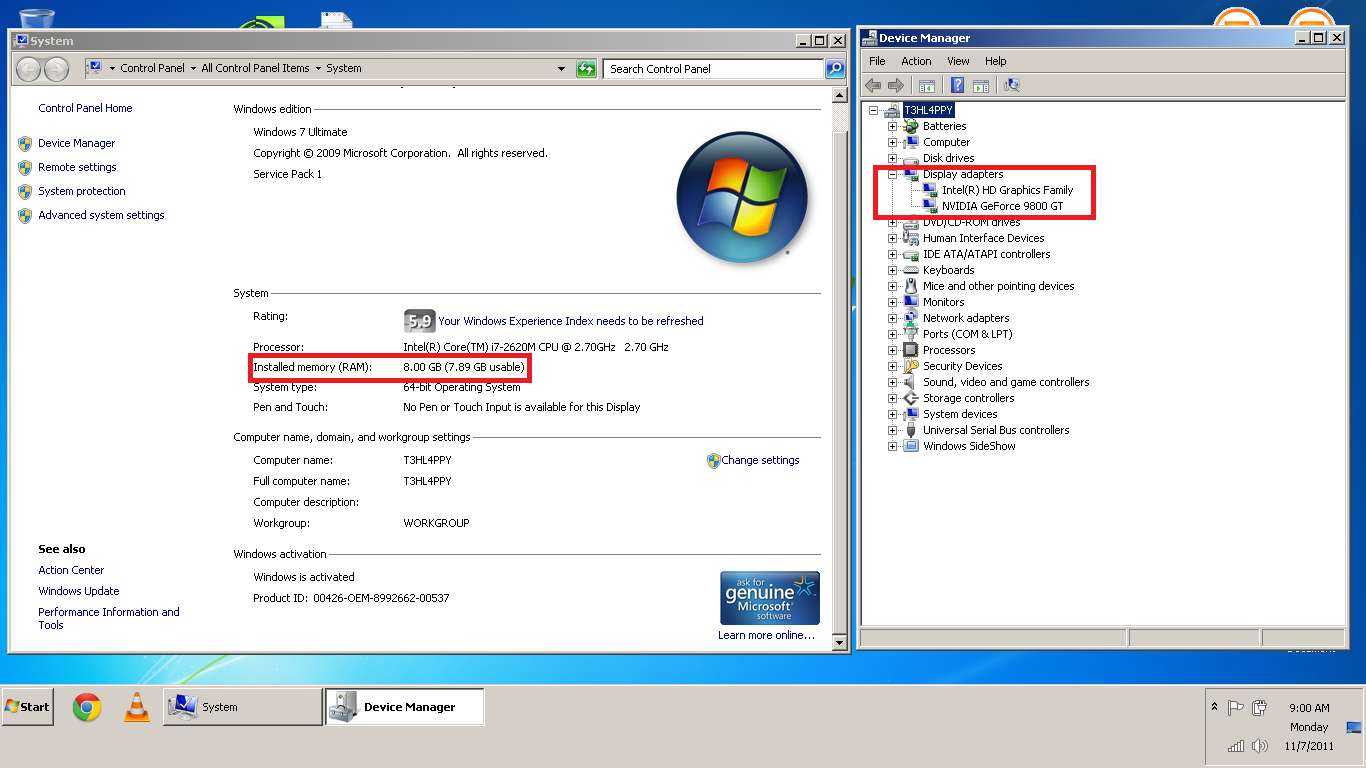
Task: Expand the Batteries node
Action: [x=893, y=127]
